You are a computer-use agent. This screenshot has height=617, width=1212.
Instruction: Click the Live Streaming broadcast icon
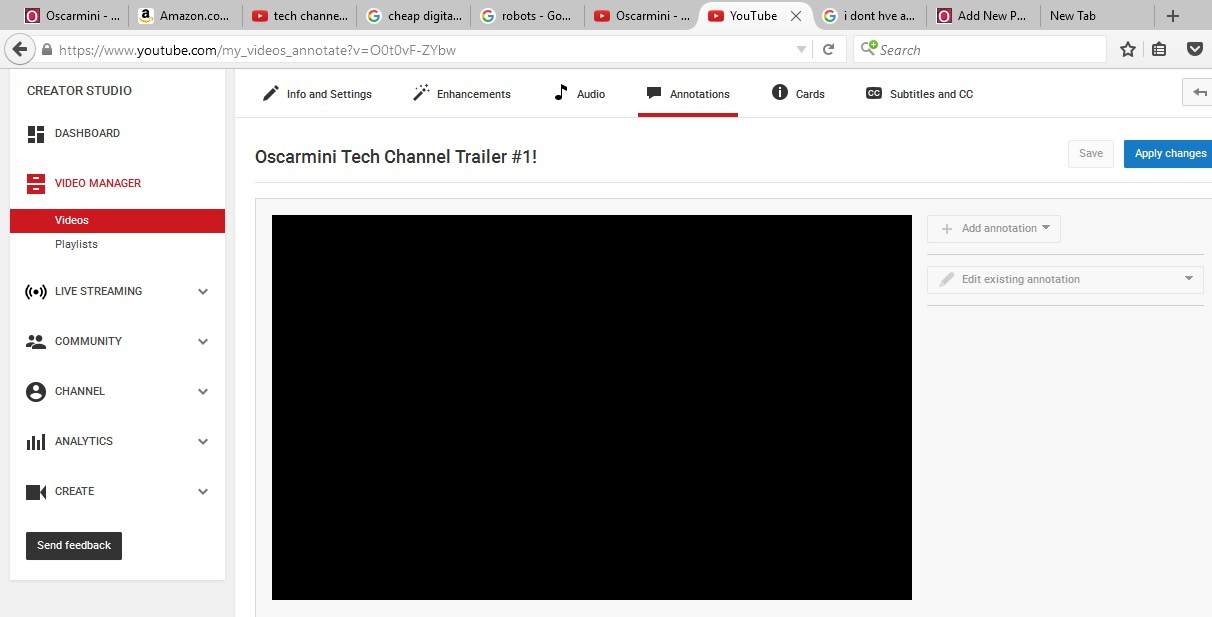point(36,292)
